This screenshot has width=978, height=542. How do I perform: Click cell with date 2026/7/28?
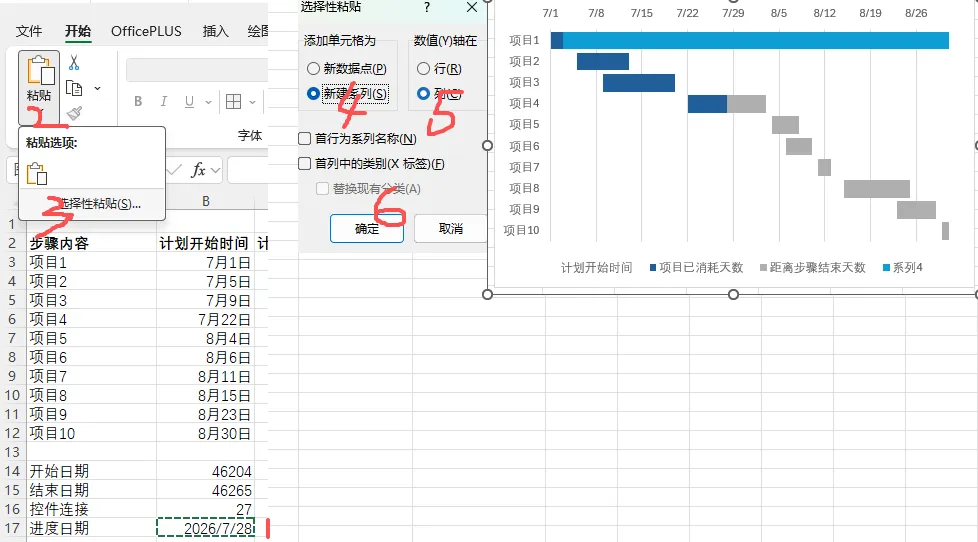coord(205,528)
